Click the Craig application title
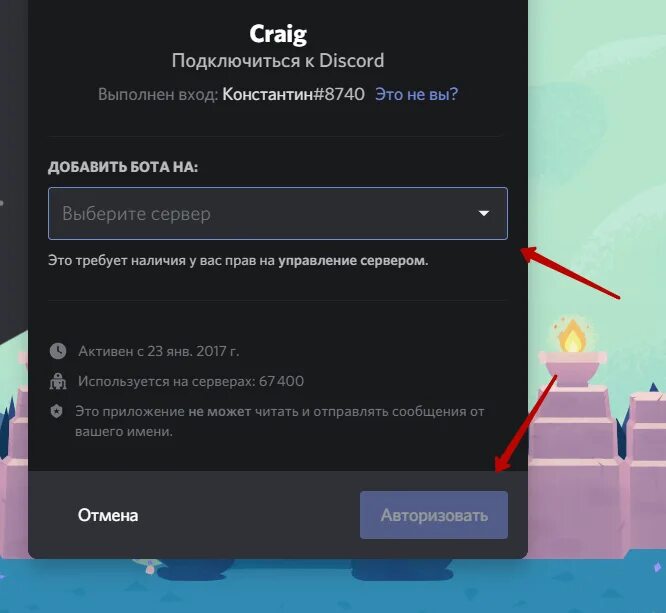 278,34
